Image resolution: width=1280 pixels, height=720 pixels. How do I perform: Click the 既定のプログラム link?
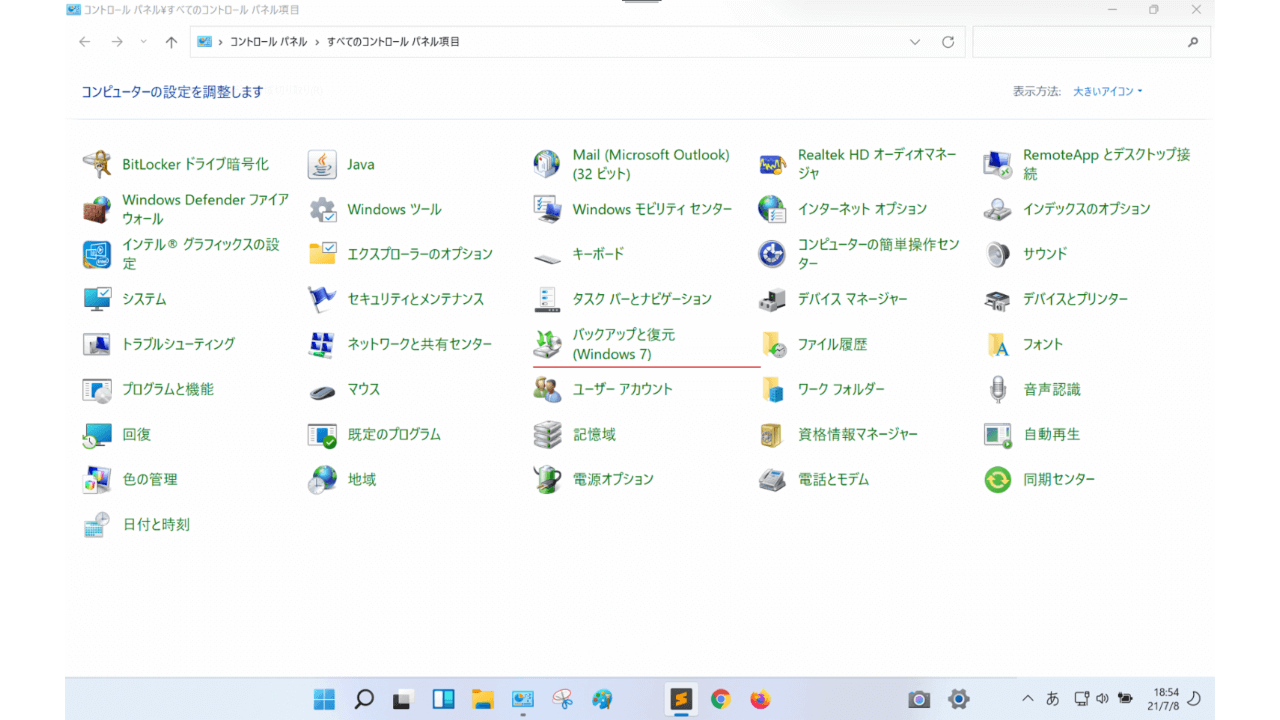394,434
